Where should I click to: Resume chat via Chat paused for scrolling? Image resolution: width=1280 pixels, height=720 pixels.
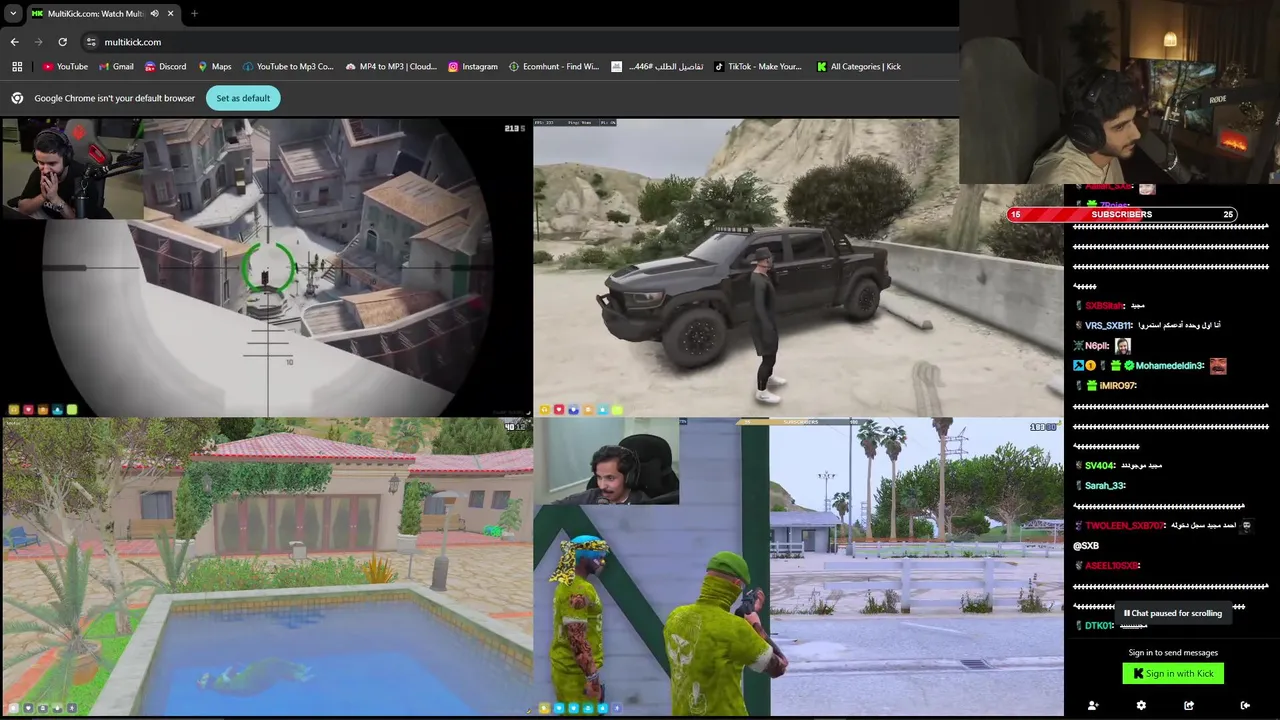click(1173, 613)
